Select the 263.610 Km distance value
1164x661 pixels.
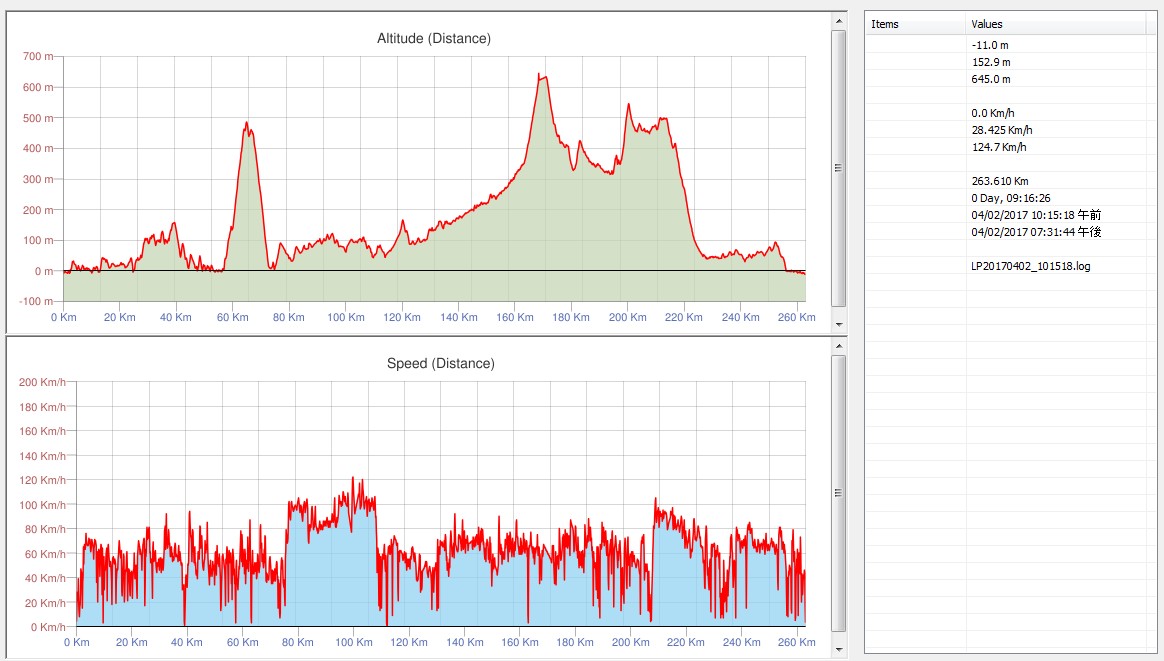(999, 181)
